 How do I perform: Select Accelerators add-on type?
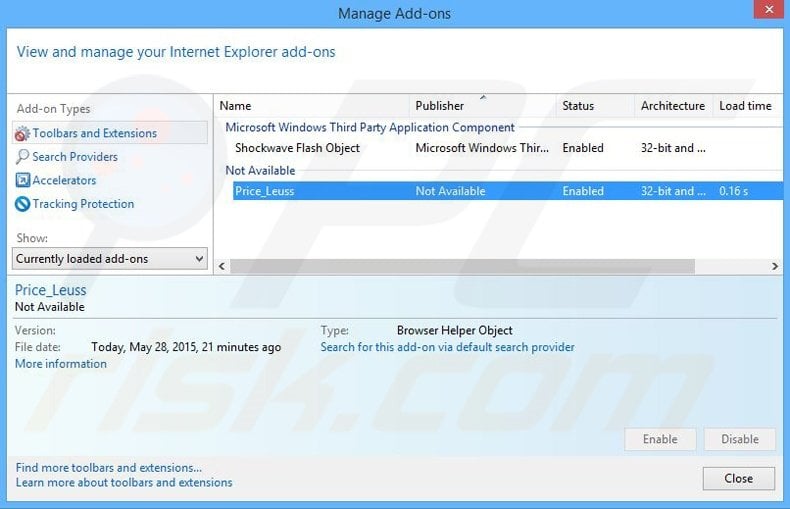click(x=64, y=180)
